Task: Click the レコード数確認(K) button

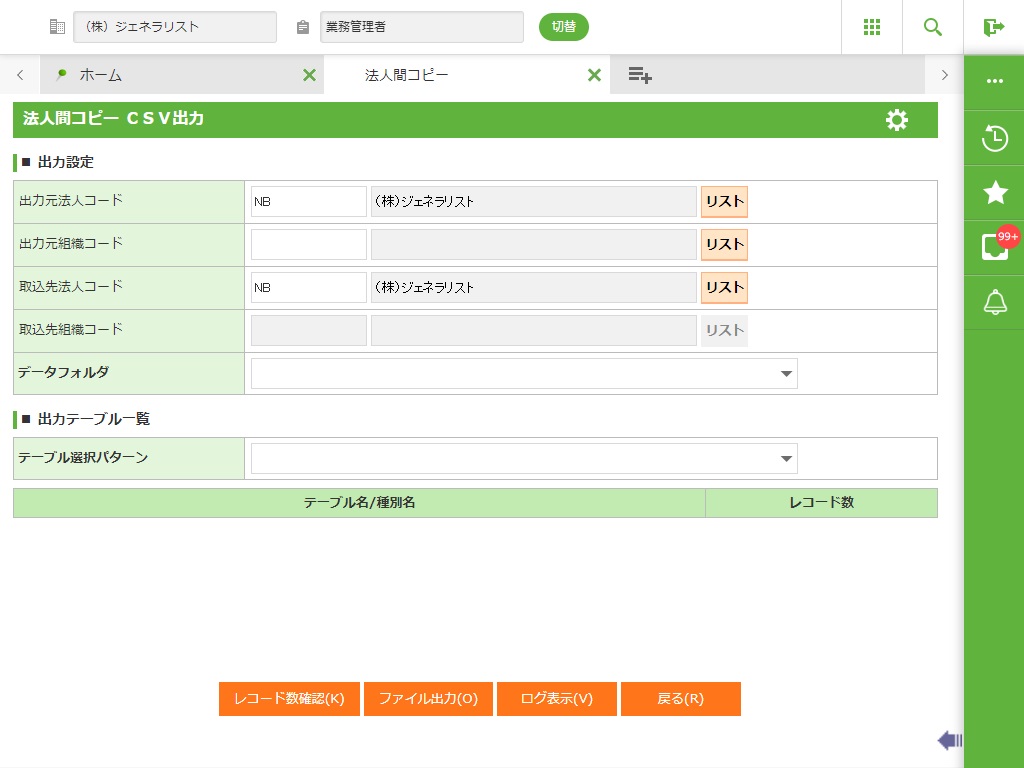Action: click(289, 699)
